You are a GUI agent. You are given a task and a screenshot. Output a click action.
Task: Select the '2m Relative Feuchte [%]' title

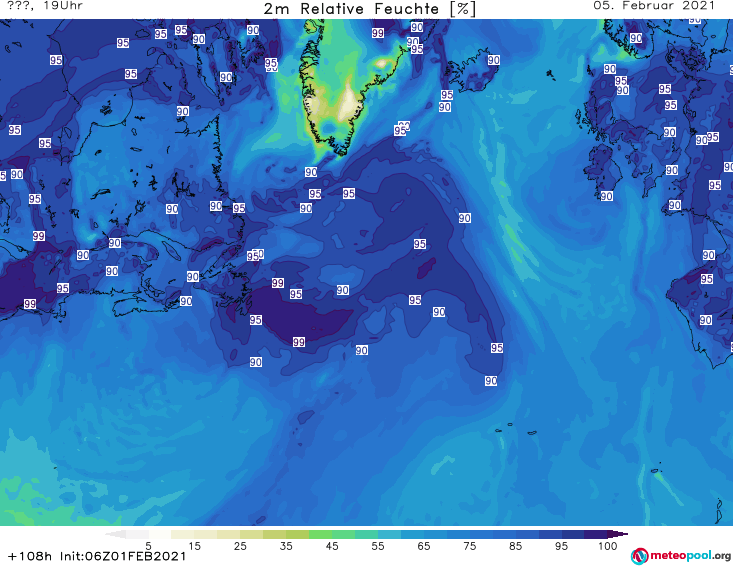370,9
